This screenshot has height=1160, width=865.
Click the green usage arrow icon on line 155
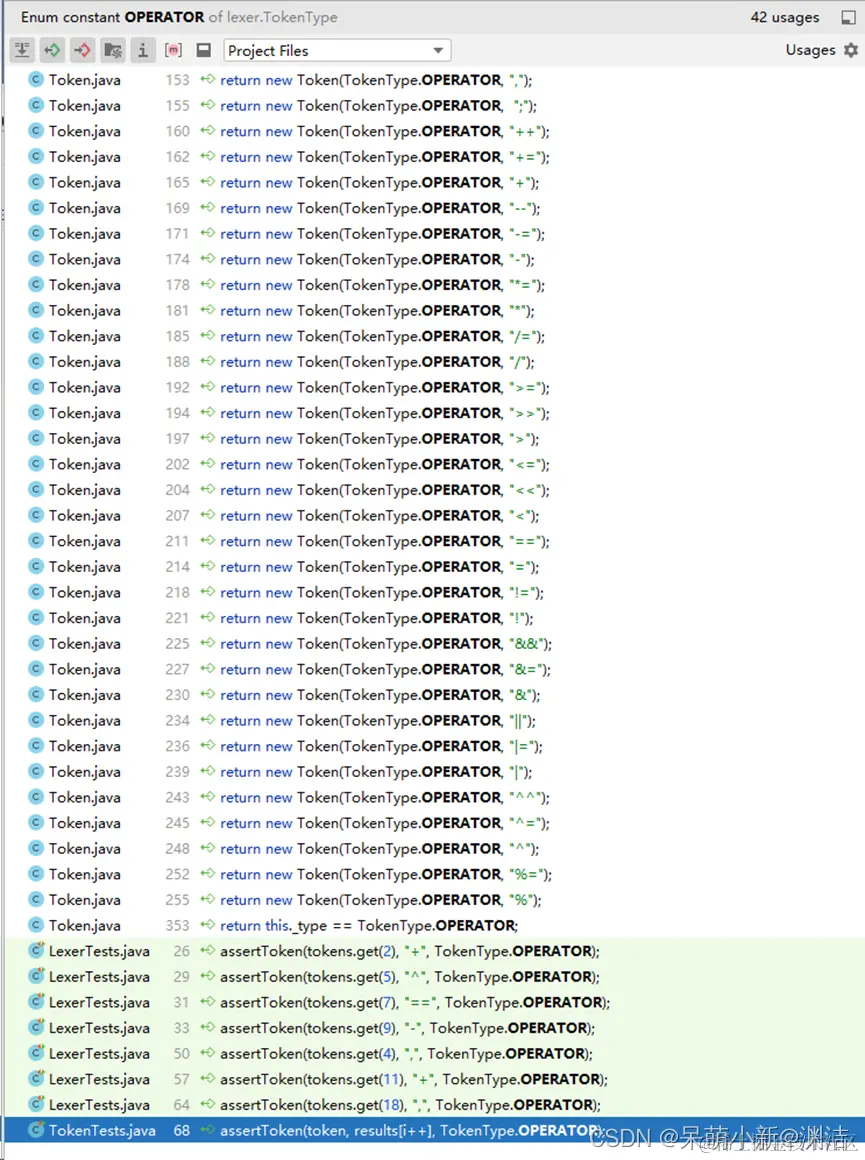[208, 105]
